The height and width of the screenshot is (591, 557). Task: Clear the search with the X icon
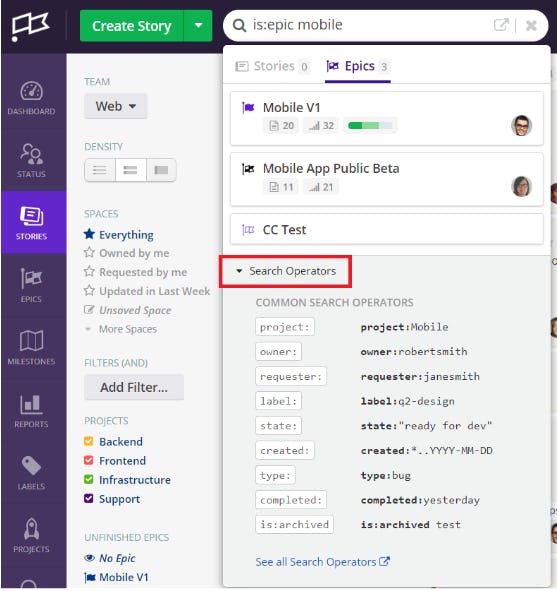tap(531, 25)
